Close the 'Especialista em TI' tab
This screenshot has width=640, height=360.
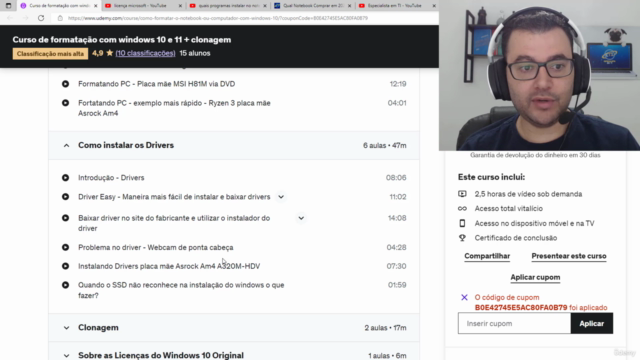[x=434, y=6]
